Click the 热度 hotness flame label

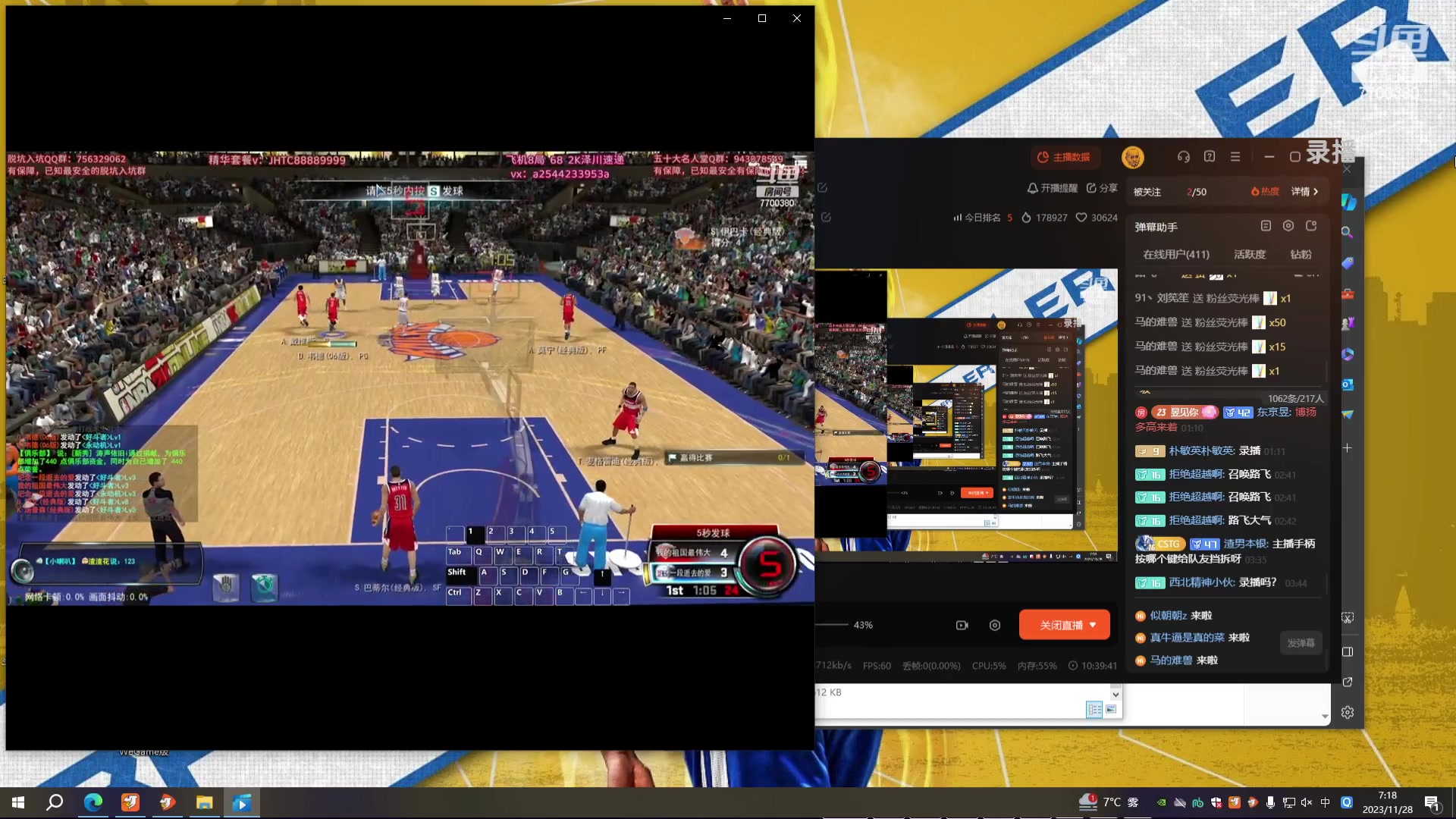tap(1265, 192)
